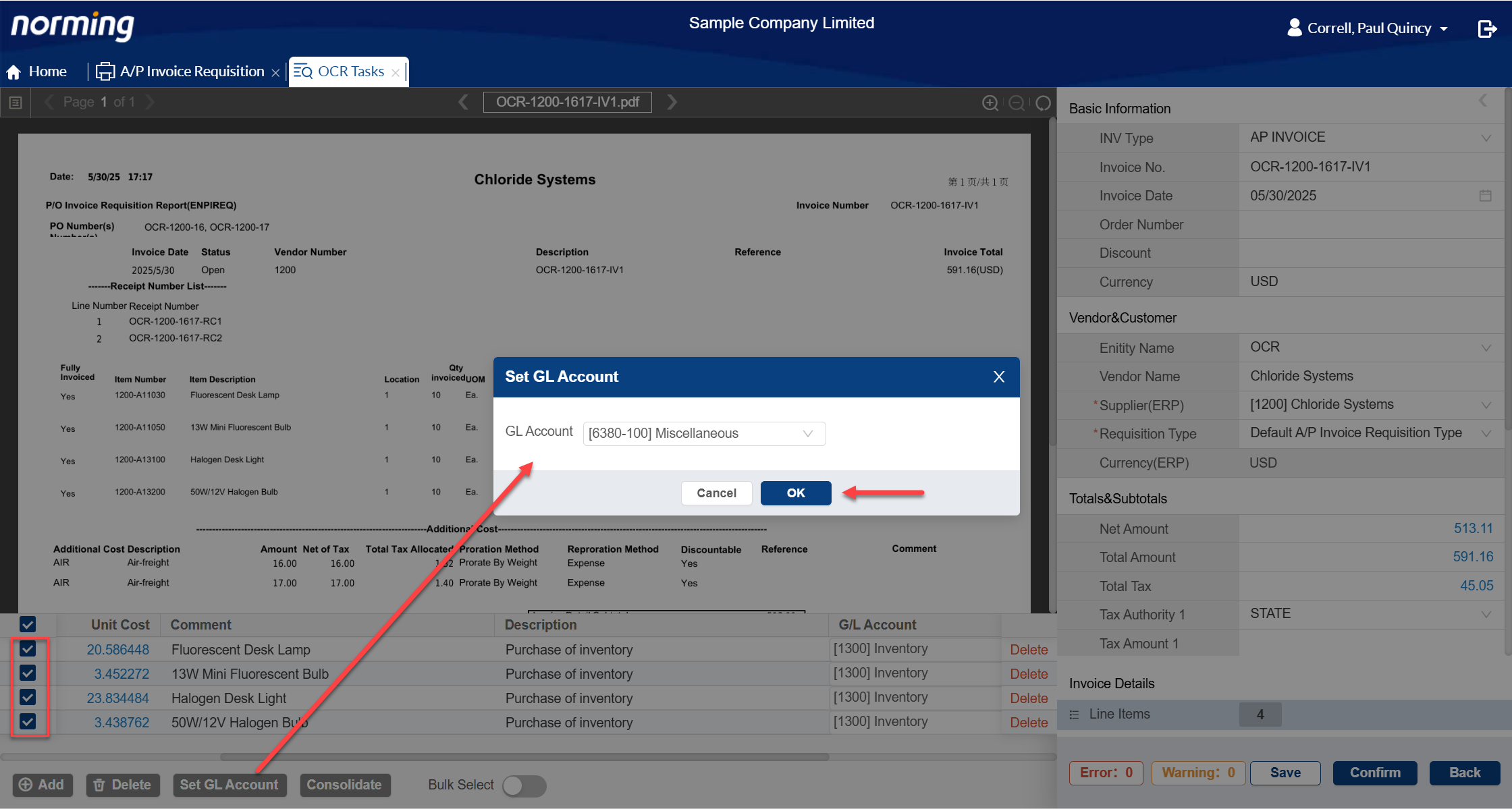Collapse the Basic Information side panel

[1482, 101]
